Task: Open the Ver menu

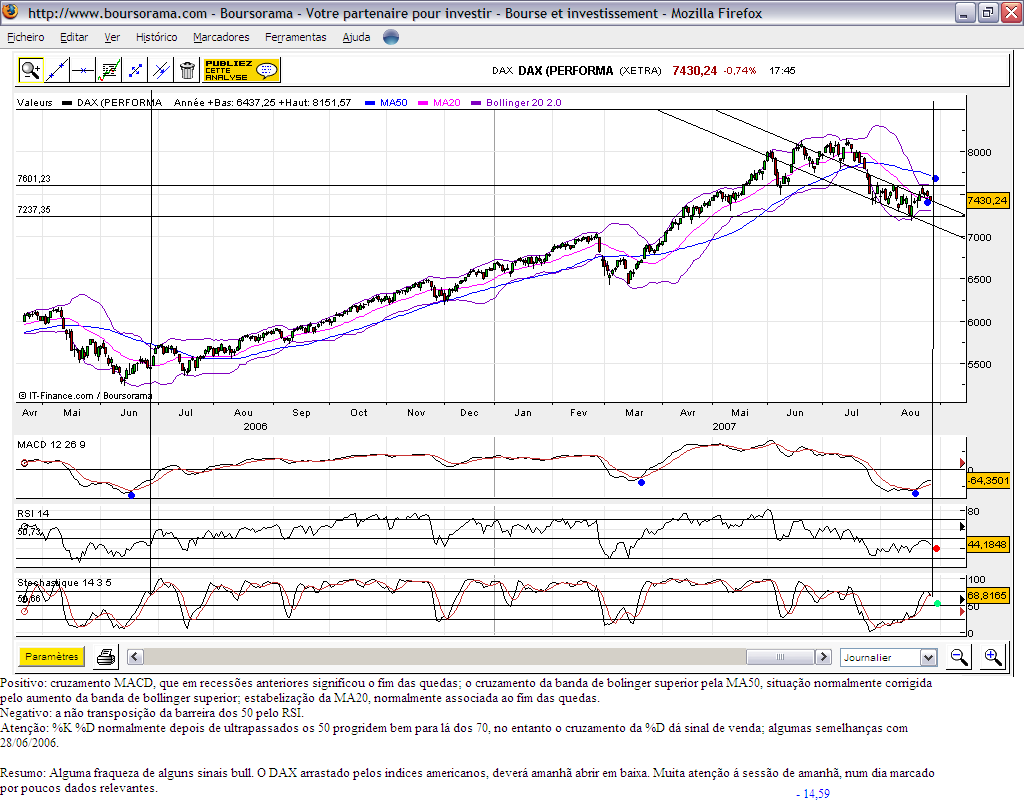Action: tap(112, 37)
